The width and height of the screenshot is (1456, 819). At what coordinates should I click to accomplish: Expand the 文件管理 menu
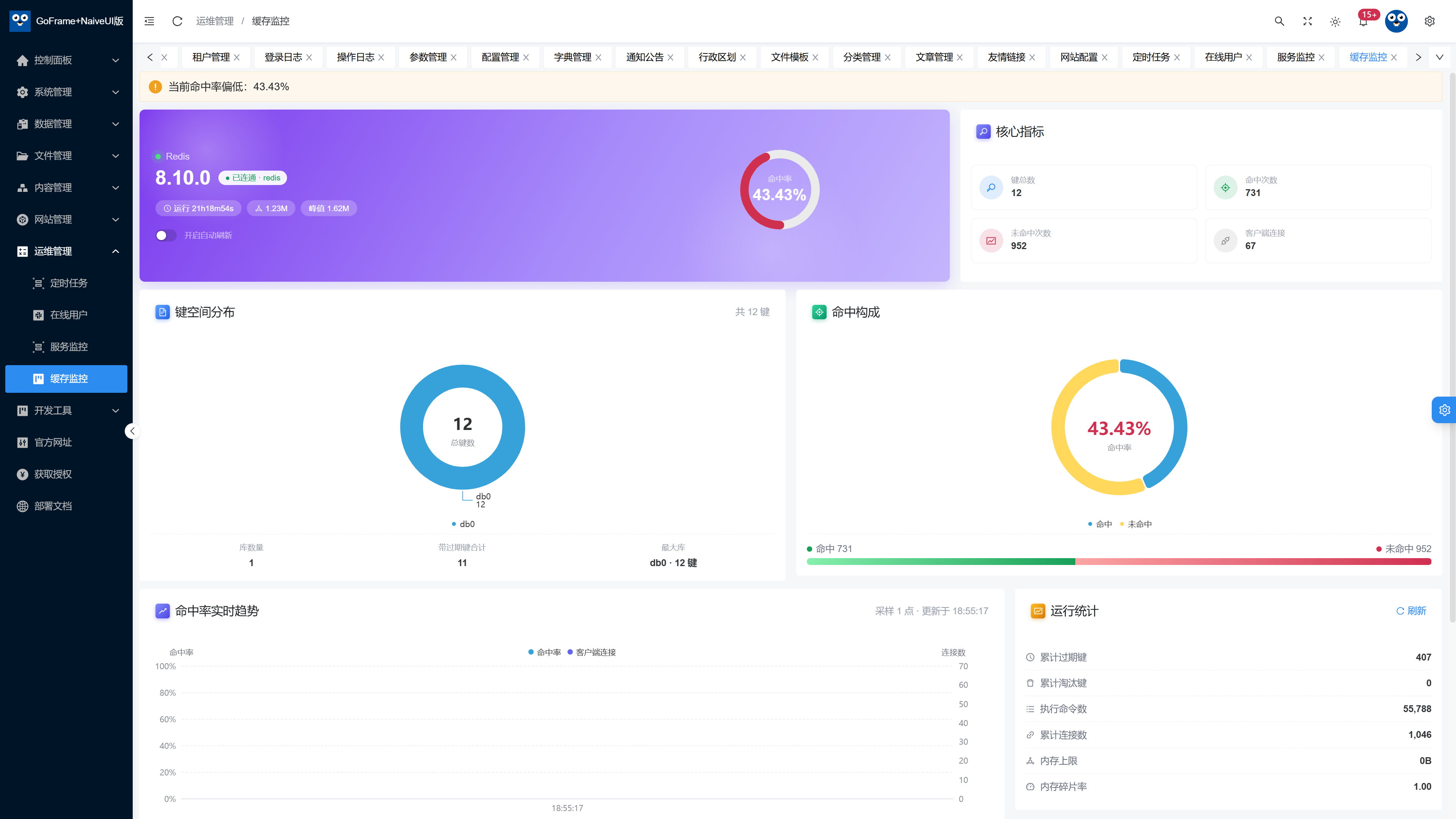66,155
